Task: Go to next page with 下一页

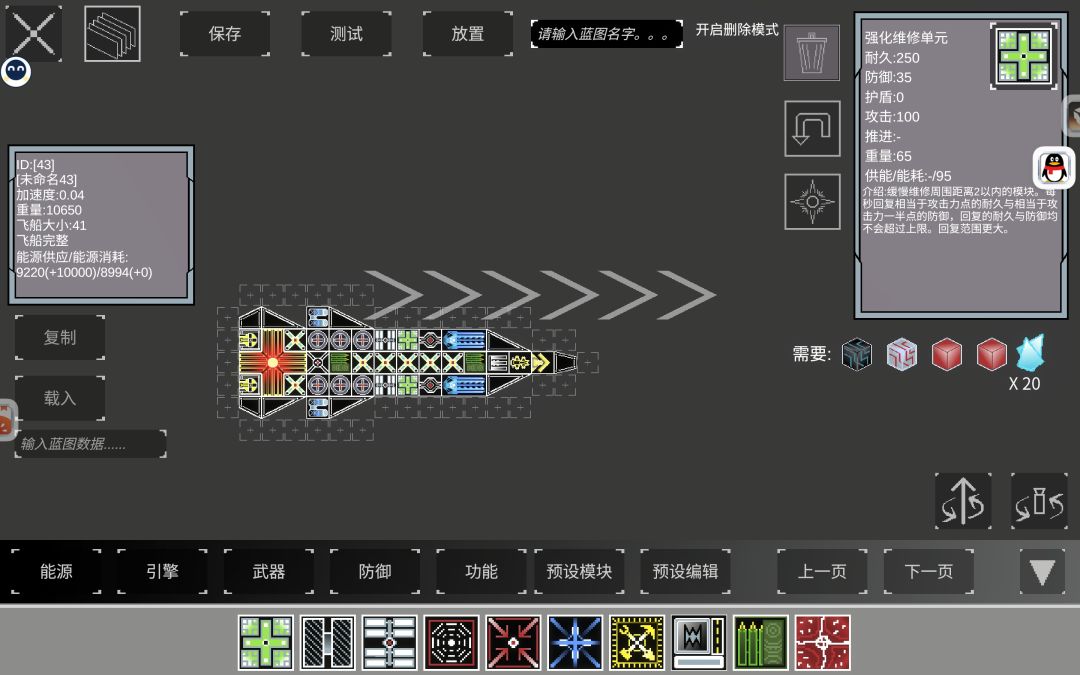Action: [x=928, y=571]
